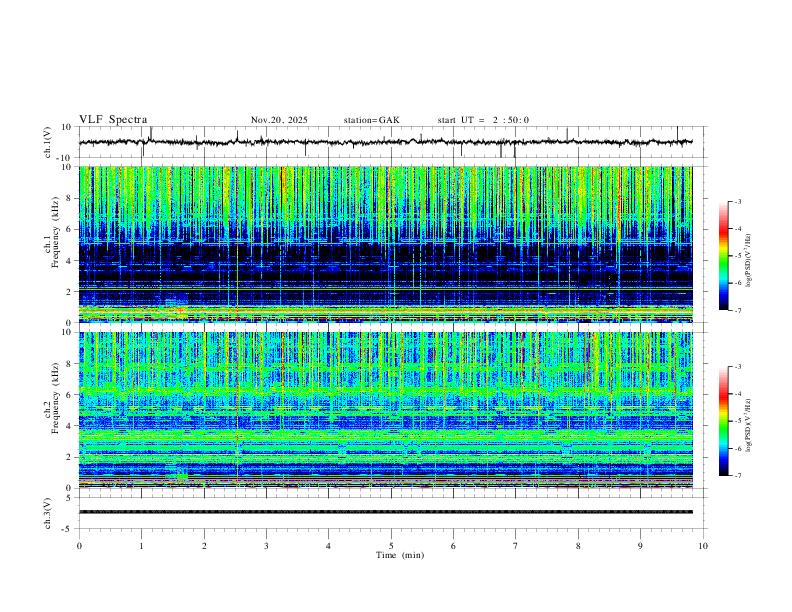Click the "4" minute tick label
Screen dimensions: 792x612
click(328, 546)
